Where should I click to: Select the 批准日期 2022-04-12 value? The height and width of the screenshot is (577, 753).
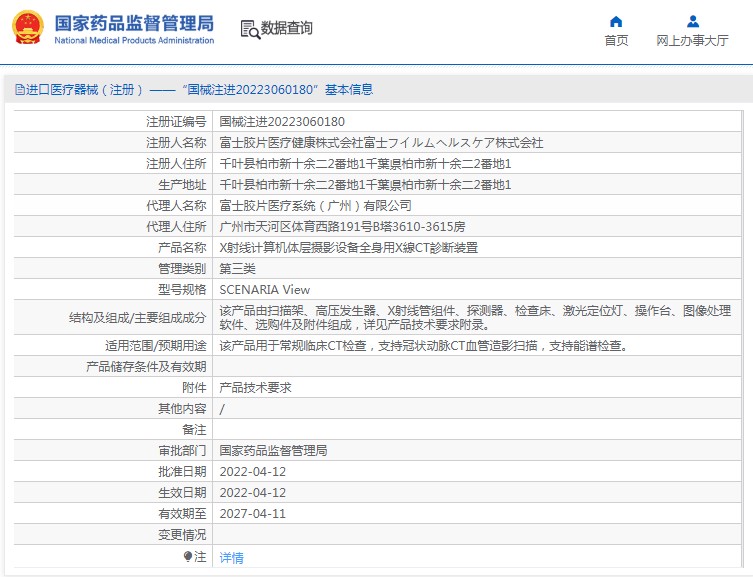(x=253, y=472)
